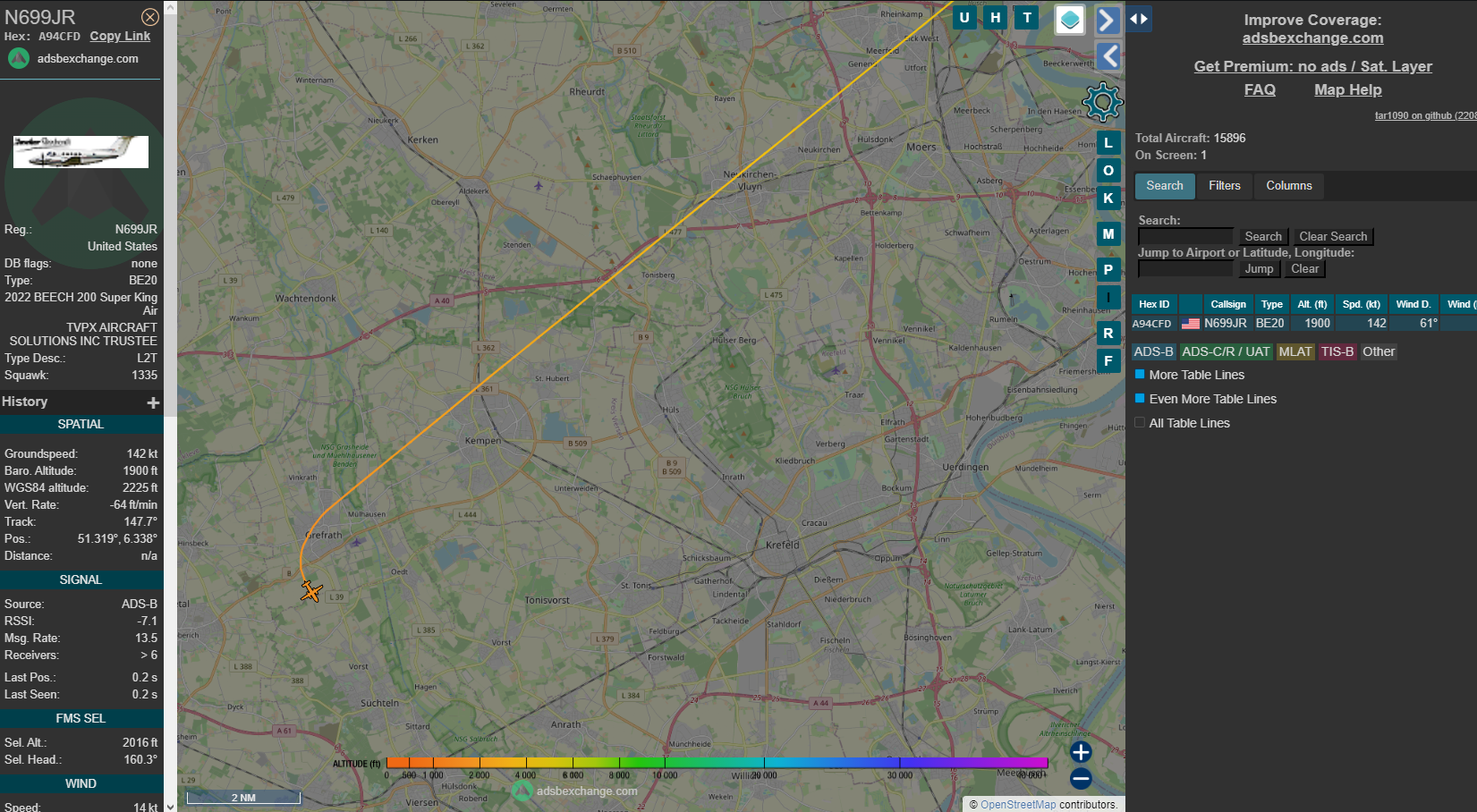Open Get Premium no ads link
The image size is (1477, 812).
pyautogui.click(x=1312, y=67)
